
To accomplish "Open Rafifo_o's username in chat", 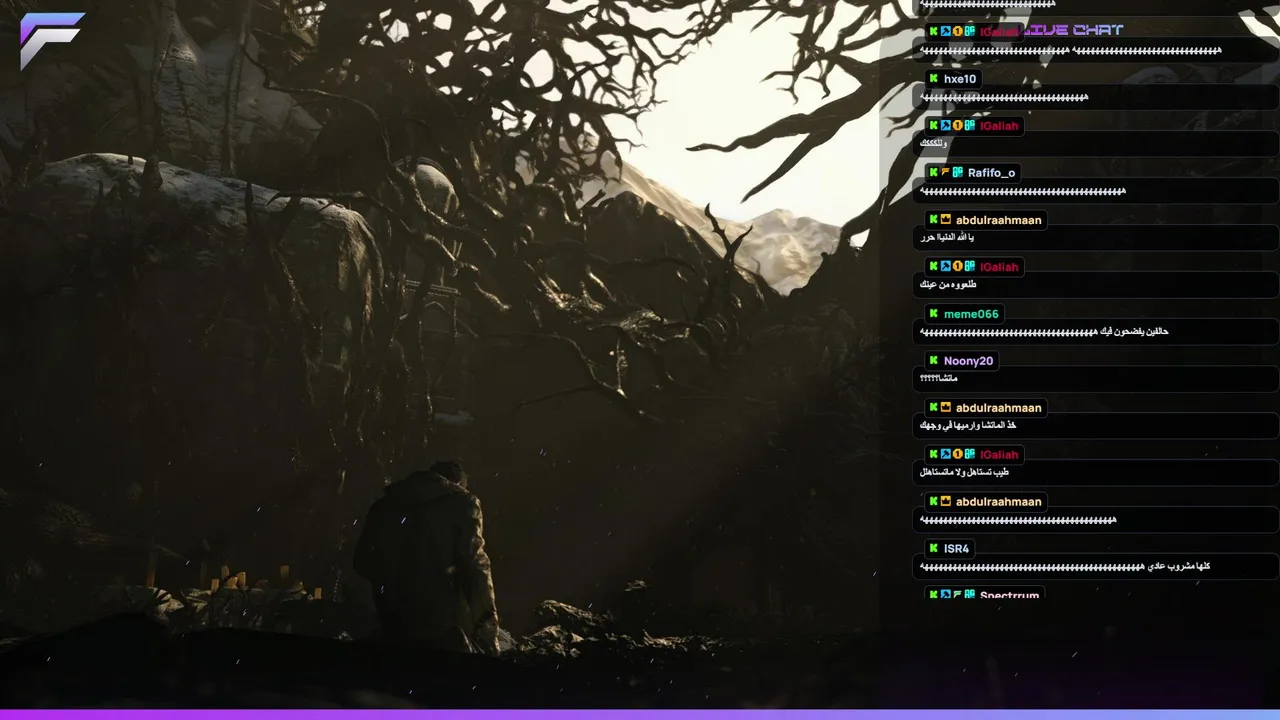I will [x=991, y=173].
